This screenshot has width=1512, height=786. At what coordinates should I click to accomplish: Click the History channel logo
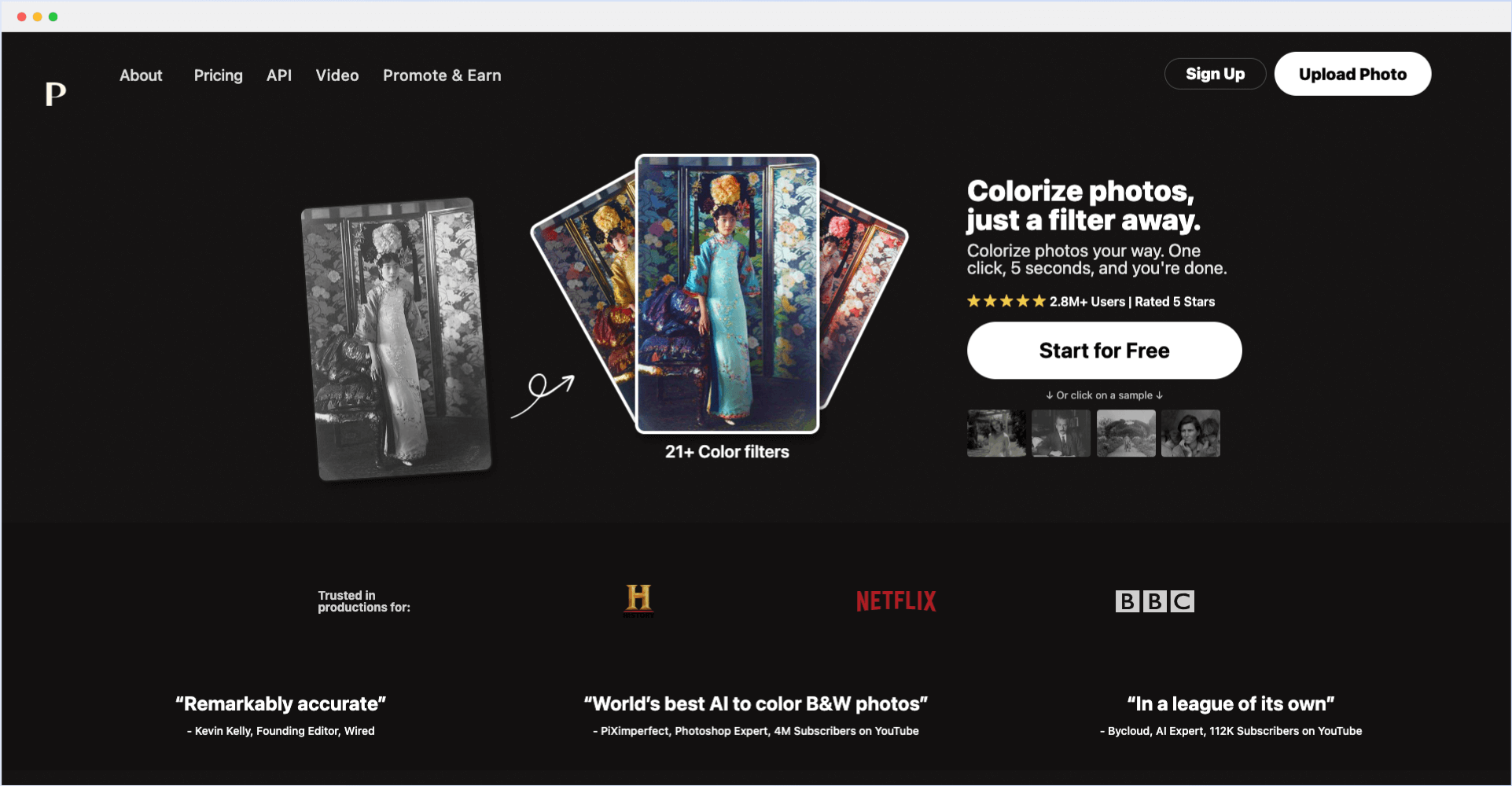pos(638,601)
